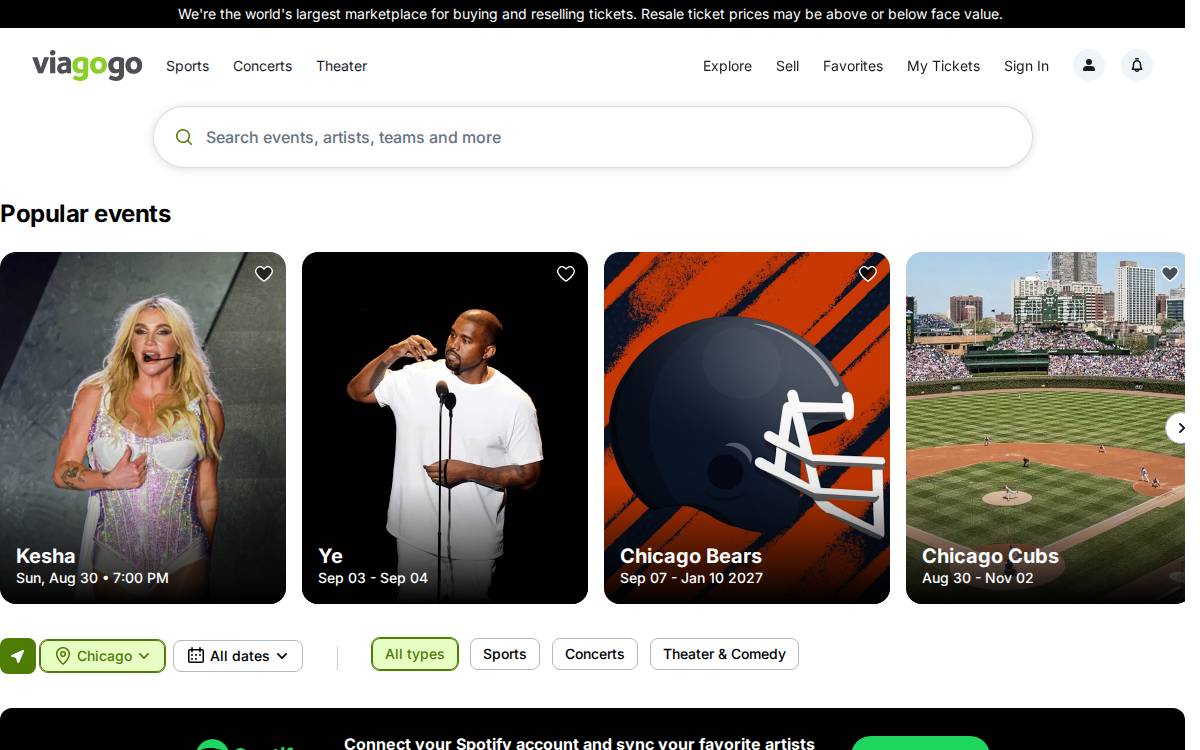The width and height of the screenshot is (1200, 750).
Task: Open the Chicago Bears event card
Action: (x=747, y=428)
